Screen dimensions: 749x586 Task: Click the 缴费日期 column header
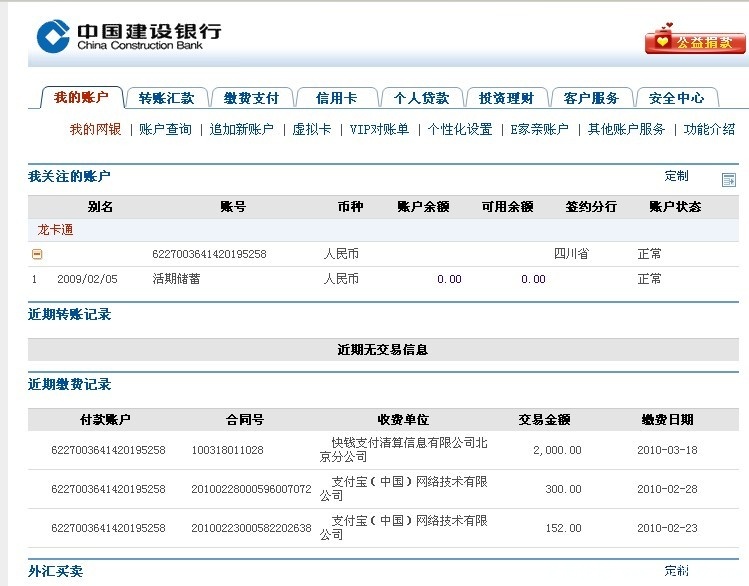[x=667, y=420]
